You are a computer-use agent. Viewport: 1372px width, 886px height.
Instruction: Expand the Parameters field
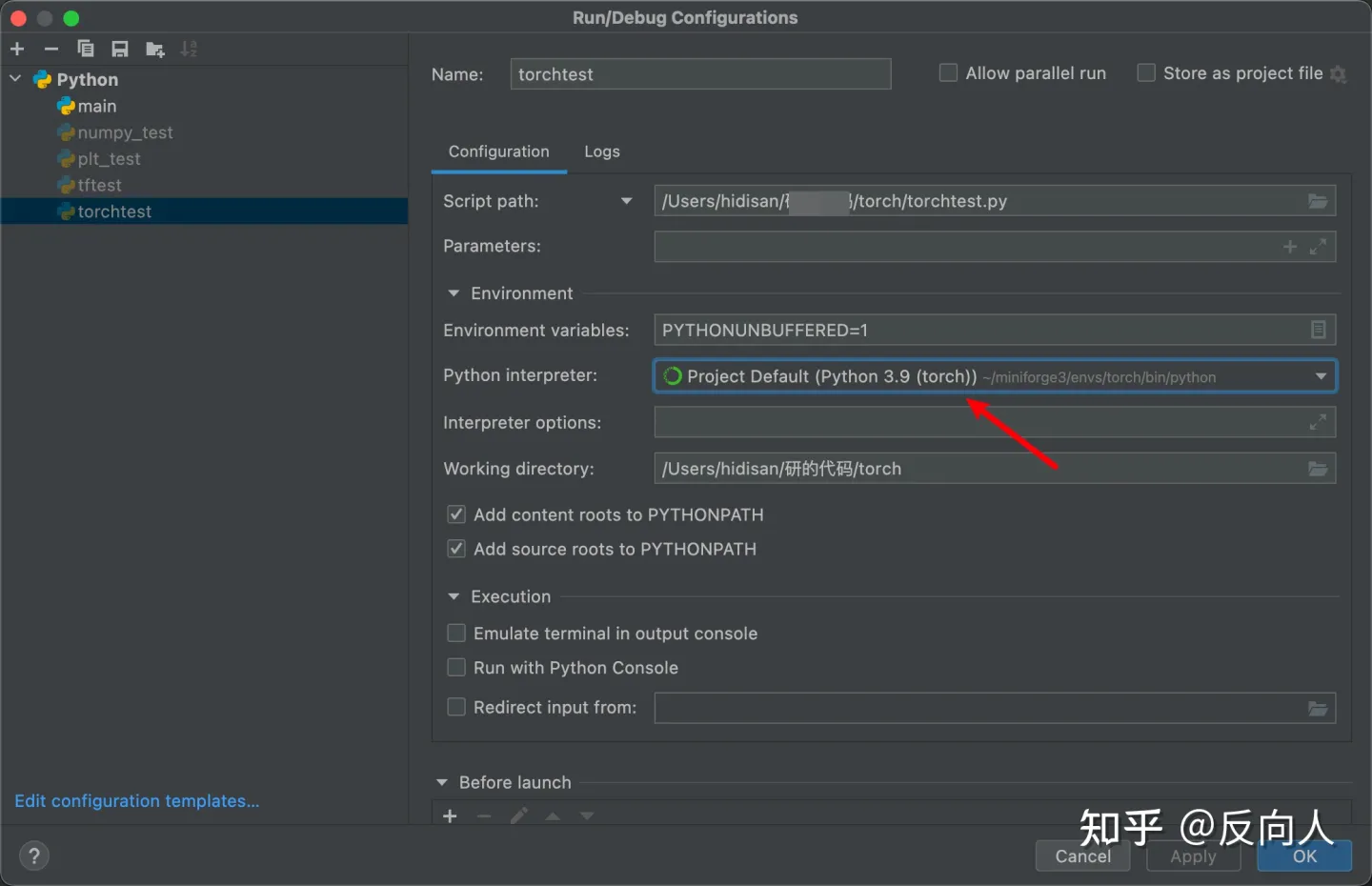click(1318, 247)
